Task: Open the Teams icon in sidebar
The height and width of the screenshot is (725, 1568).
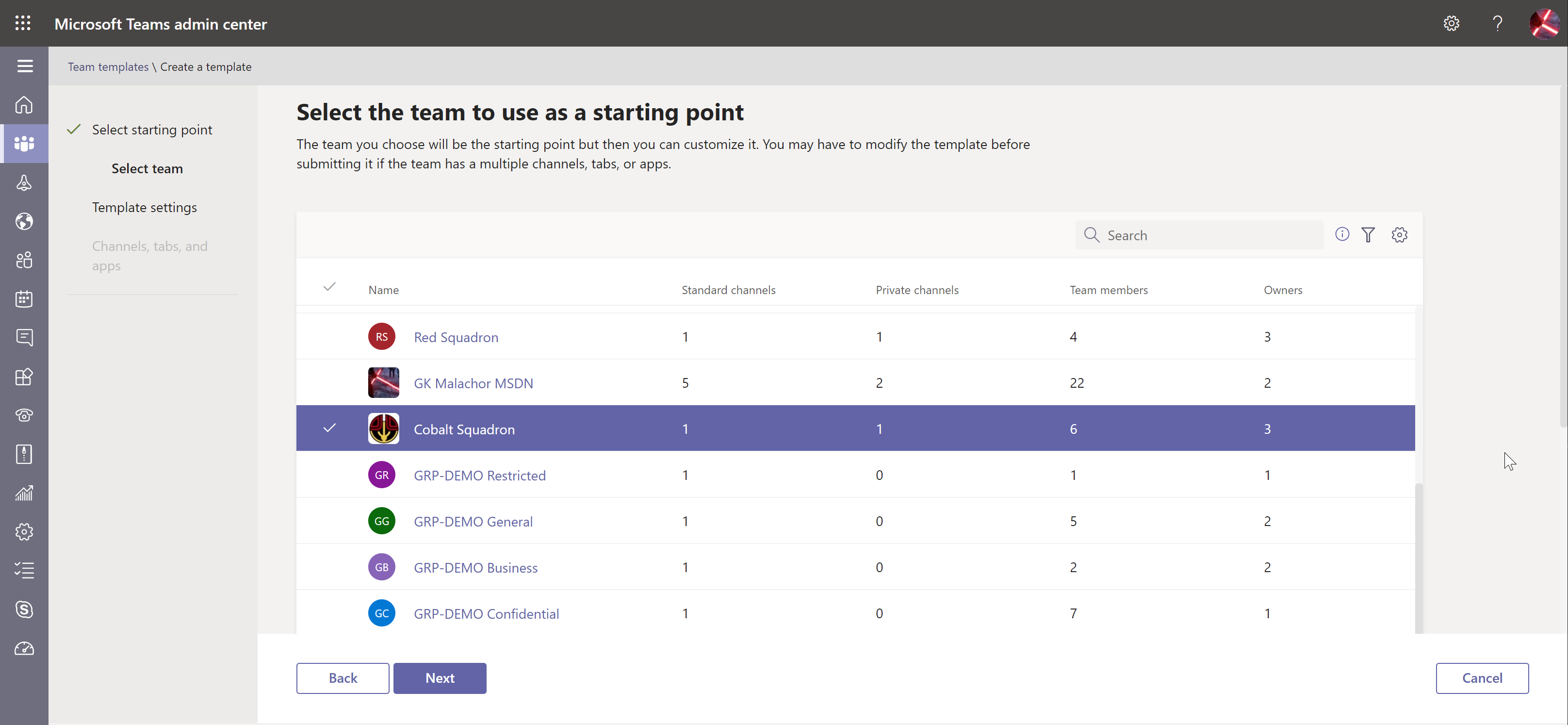Action: [x=24, y=144]
